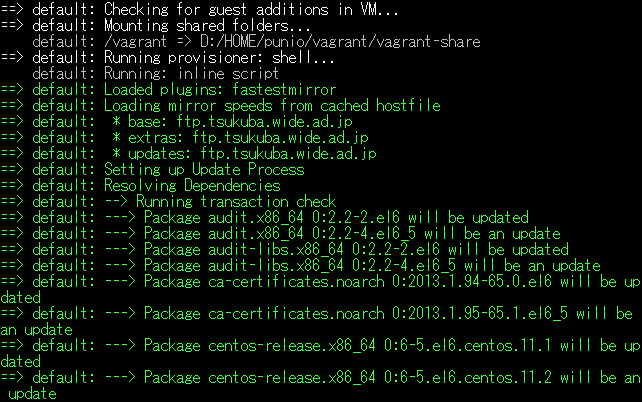Click the updates: ftp.tsukuba.wide.ad.jp mirror
The width and height of the screenshot is (642, 402).
tap(244, 154)
